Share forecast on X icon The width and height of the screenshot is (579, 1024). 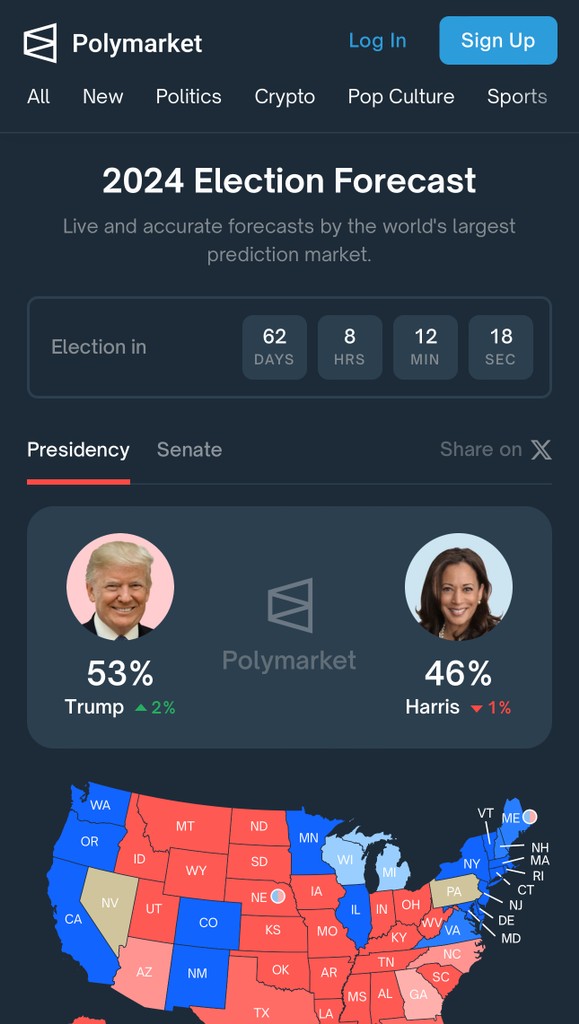coord(540,449)
